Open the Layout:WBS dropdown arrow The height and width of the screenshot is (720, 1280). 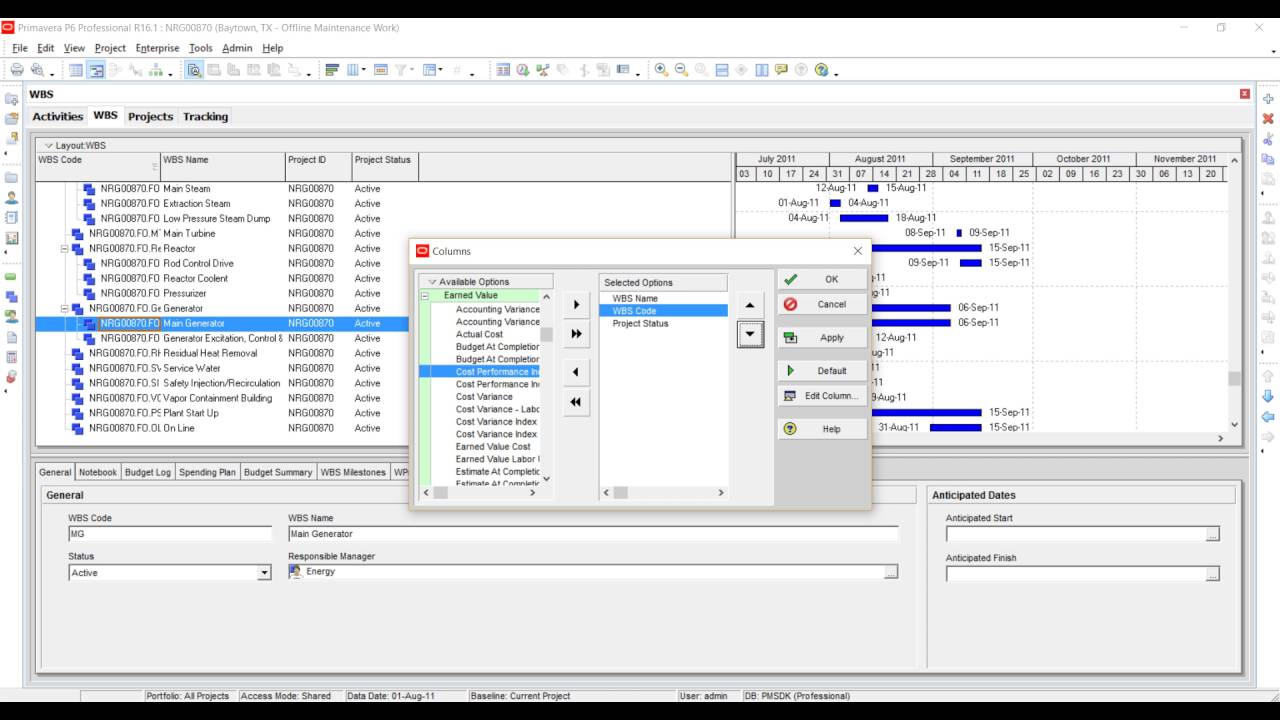coord(49,146)
